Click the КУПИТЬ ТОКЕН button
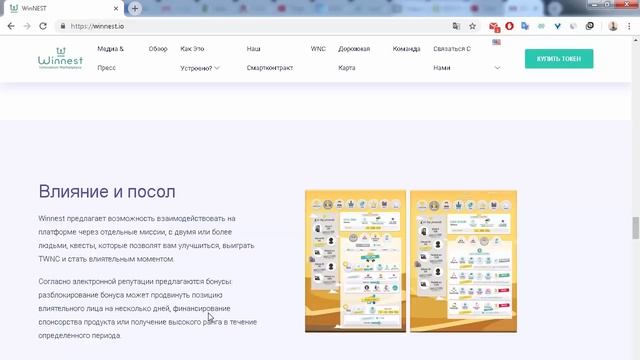This screenshot has width=640, height=360. click(559, 59)
